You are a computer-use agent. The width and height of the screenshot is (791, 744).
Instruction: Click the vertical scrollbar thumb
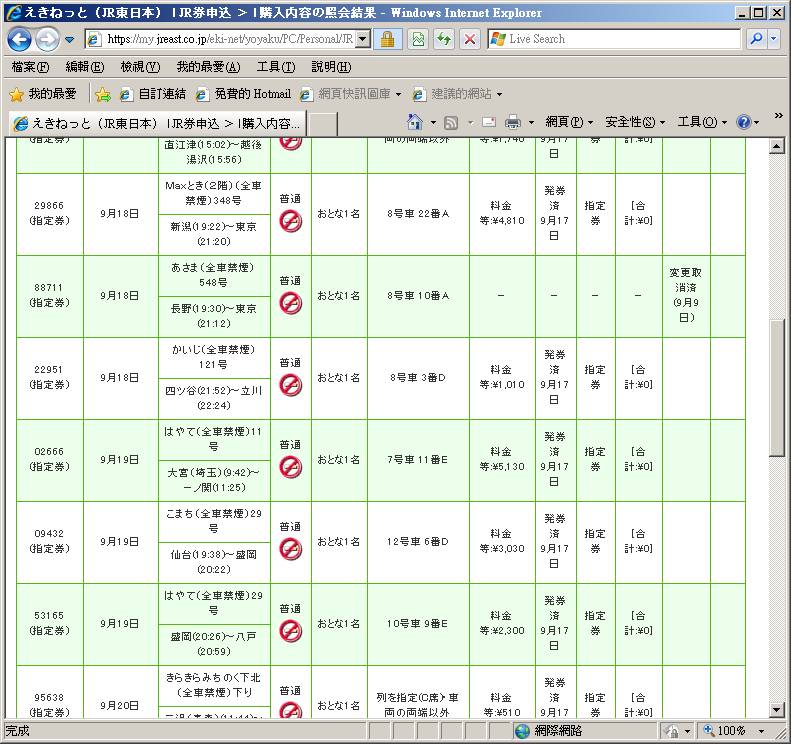point(776,387)
